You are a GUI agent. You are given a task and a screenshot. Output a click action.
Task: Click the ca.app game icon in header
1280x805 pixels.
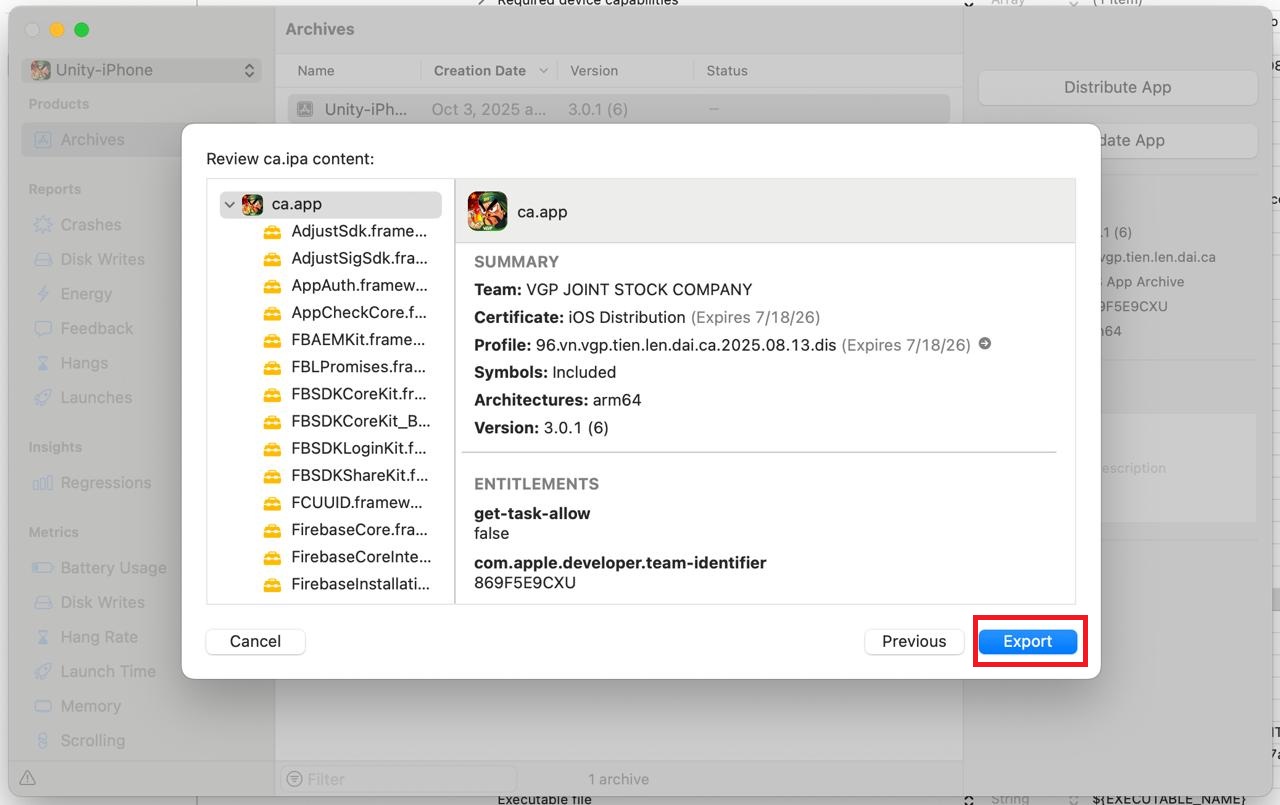pos(487,212)
